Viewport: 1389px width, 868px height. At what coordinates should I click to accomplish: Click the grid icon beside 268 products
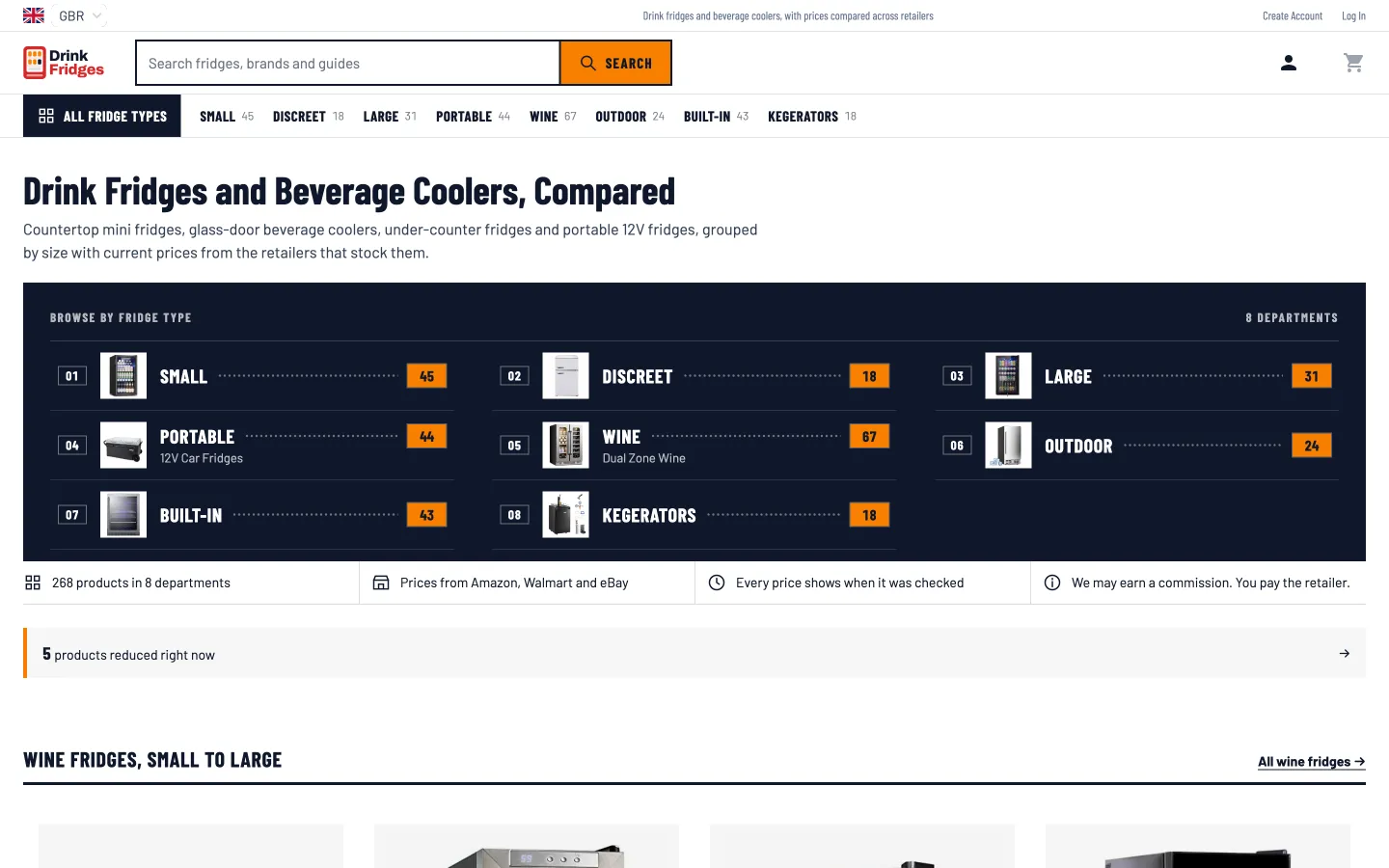tap(33, 583)
